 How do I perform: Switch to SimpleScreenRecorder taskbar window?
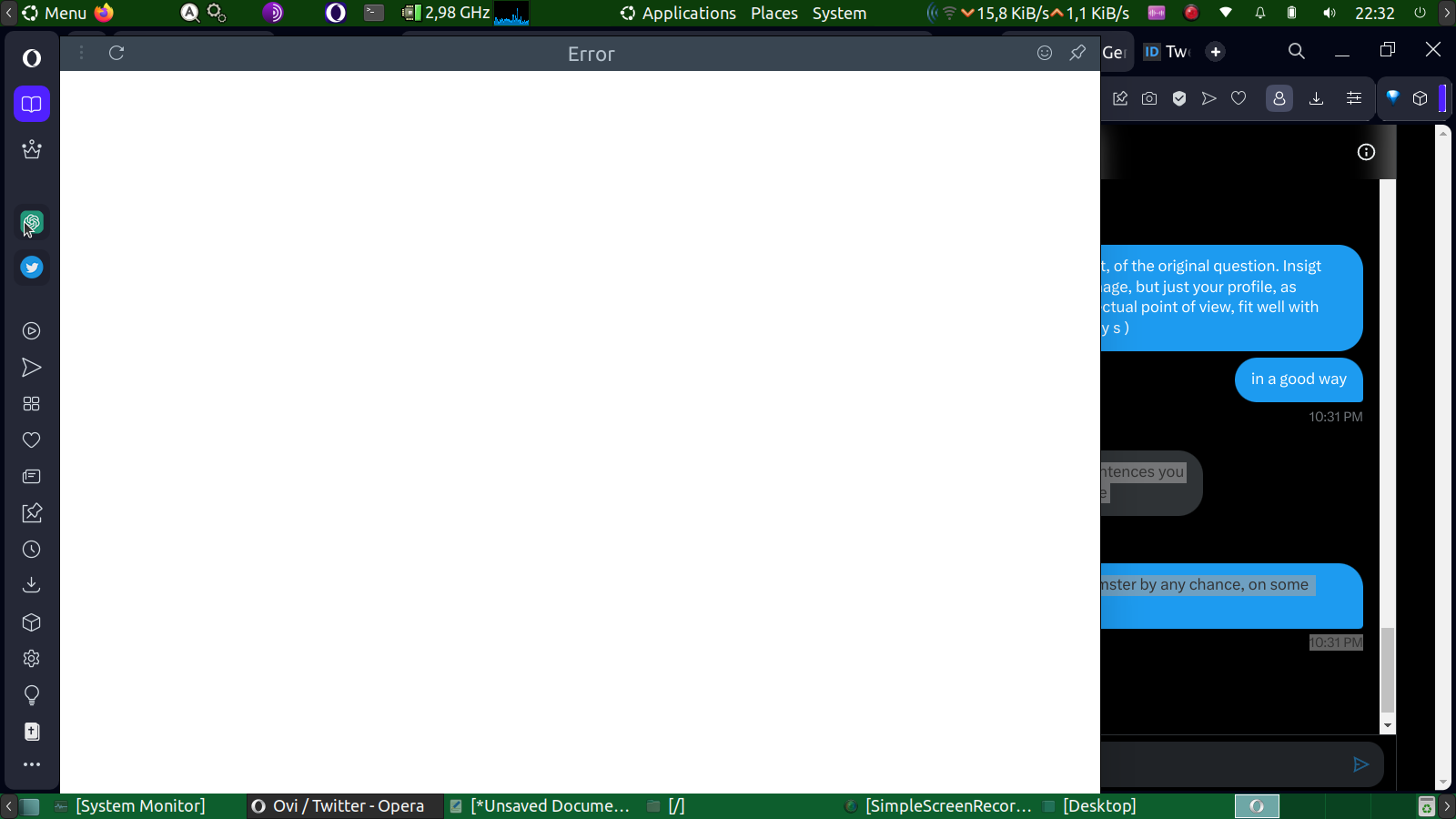(938, 806)
